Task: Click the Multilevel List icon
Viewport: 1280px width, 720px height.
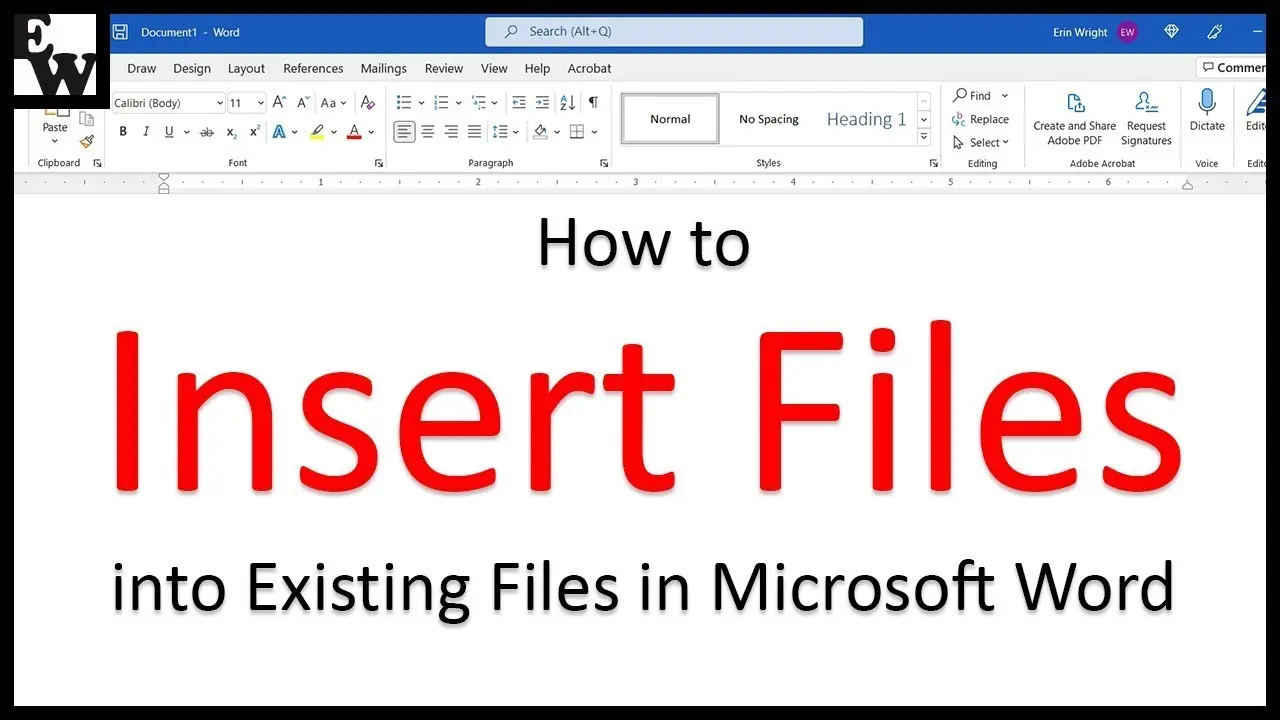Action: (478, 102)
